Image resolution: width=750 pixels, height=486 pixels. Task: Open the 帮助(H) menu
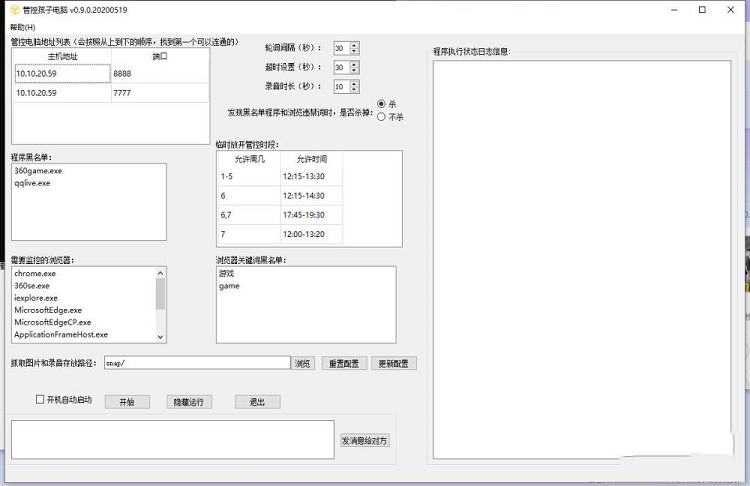21,27
